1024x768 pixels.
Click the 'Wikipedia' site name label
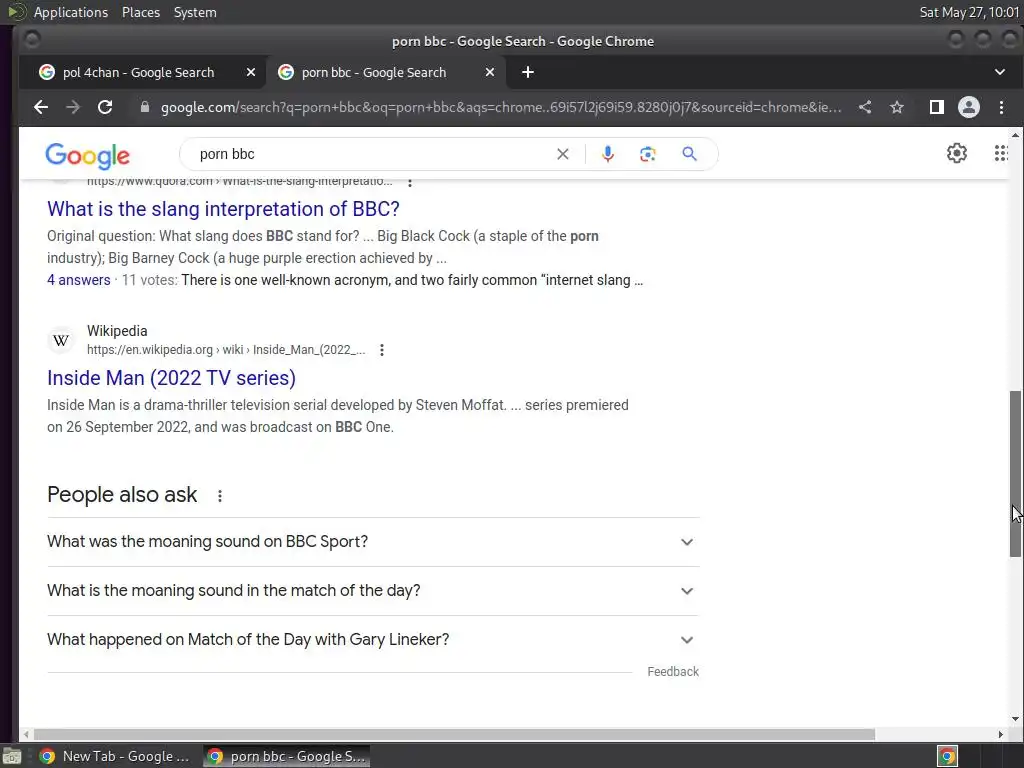pos(117,331)
